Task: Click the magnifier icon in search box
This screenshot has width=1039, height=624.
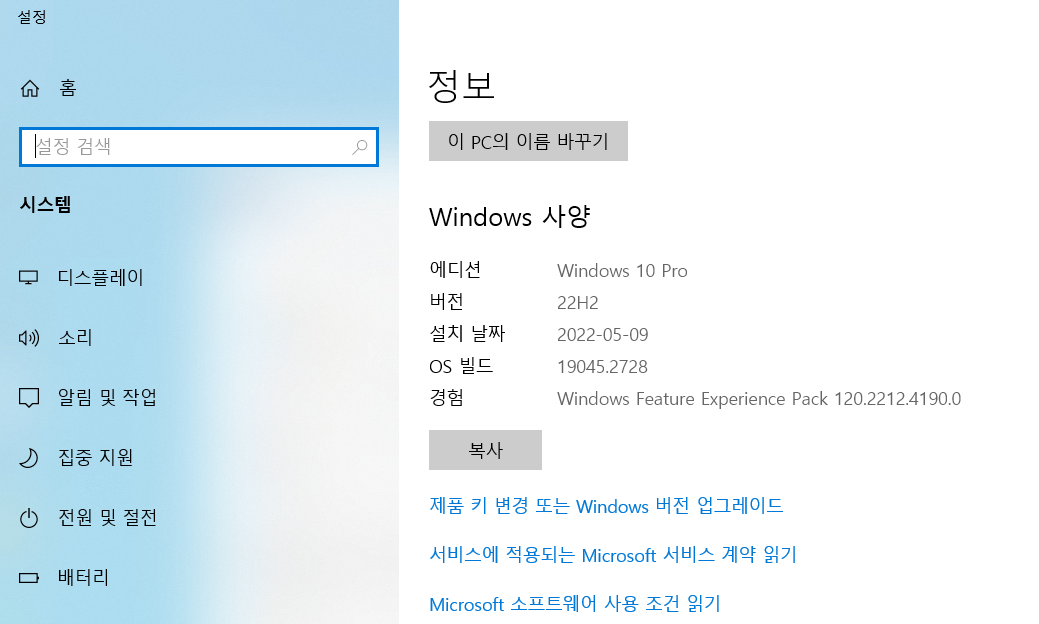Action: 360,146
